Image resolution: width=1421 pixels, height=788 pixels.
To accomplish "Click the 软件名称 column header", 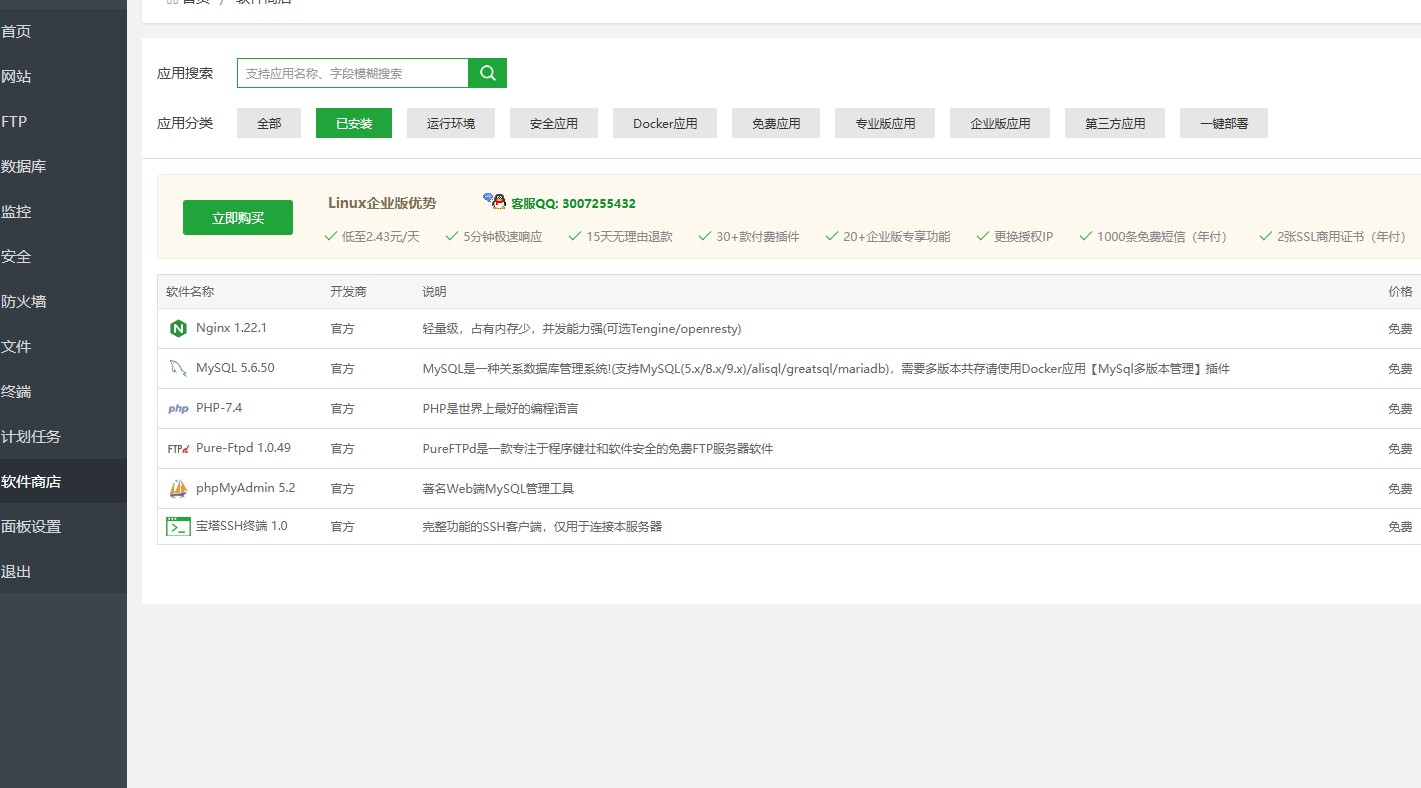I will coord(190,292).
